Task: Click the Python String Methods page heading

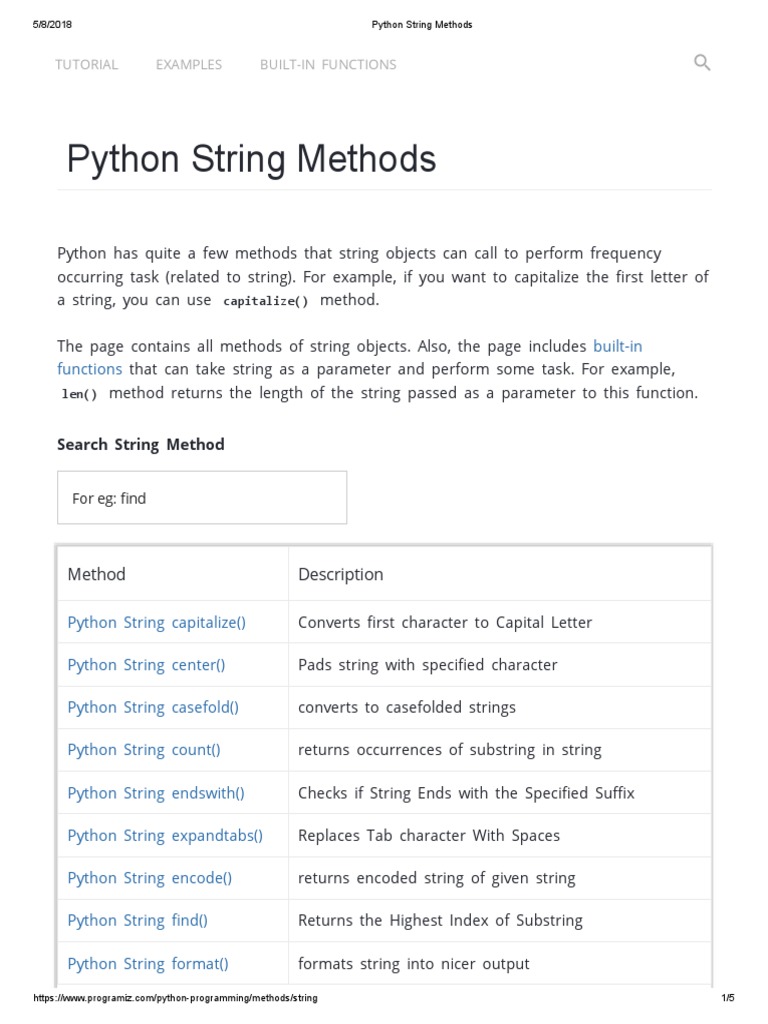Action: tap(251, 159)
